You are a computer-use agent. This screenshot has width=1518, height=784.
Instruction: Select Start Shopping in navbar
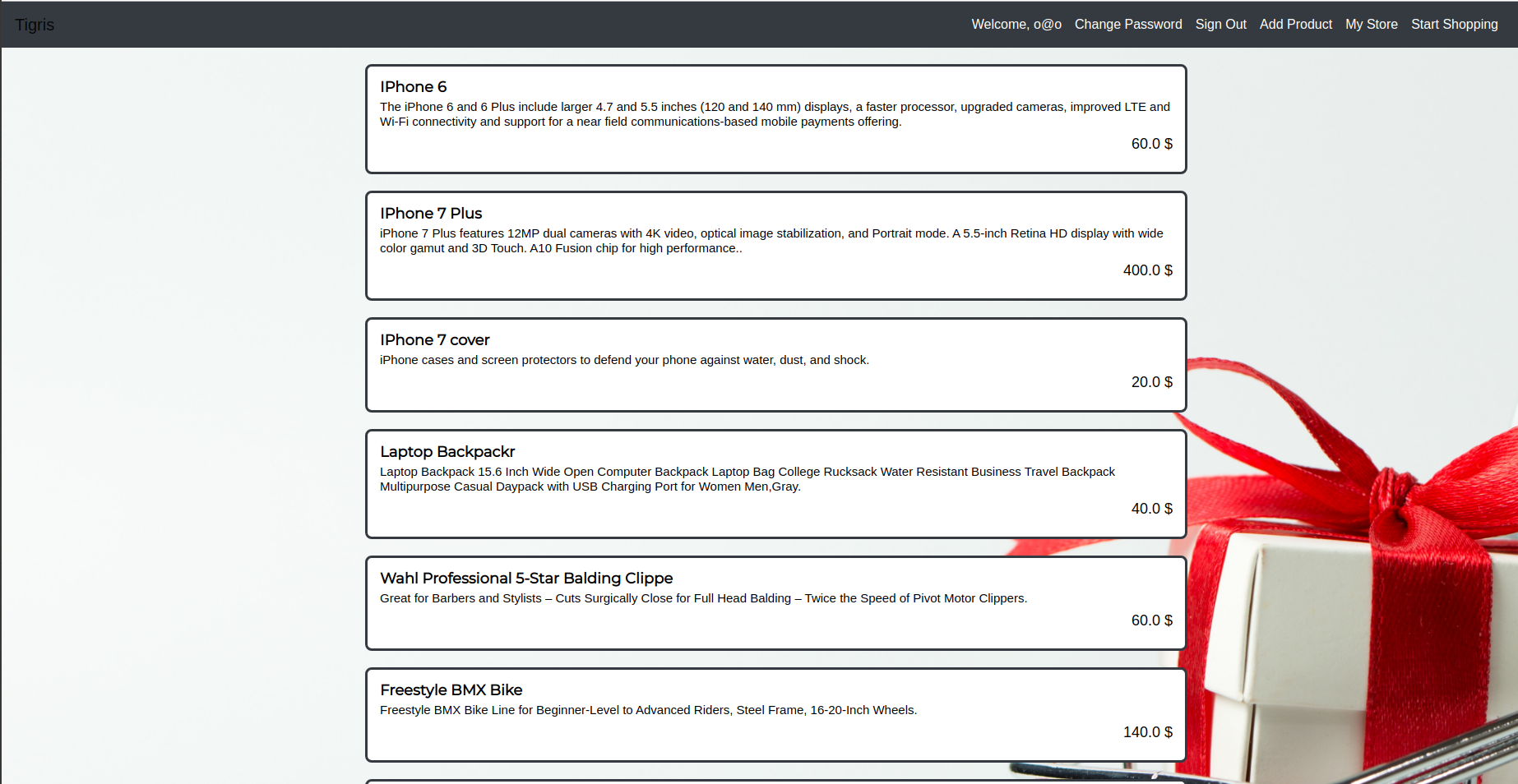[x=1455, y=25]
